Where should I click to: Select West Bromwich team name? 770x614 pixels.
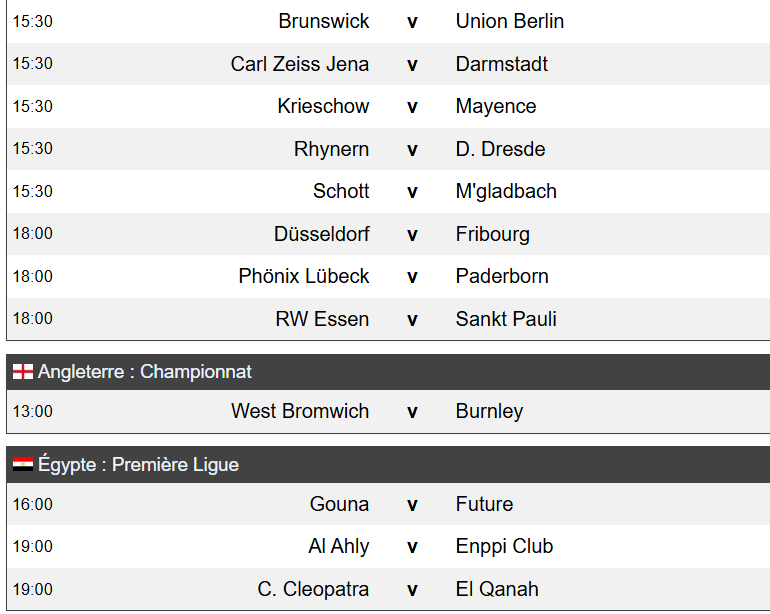pyautogui.click(x=300, y=411)
